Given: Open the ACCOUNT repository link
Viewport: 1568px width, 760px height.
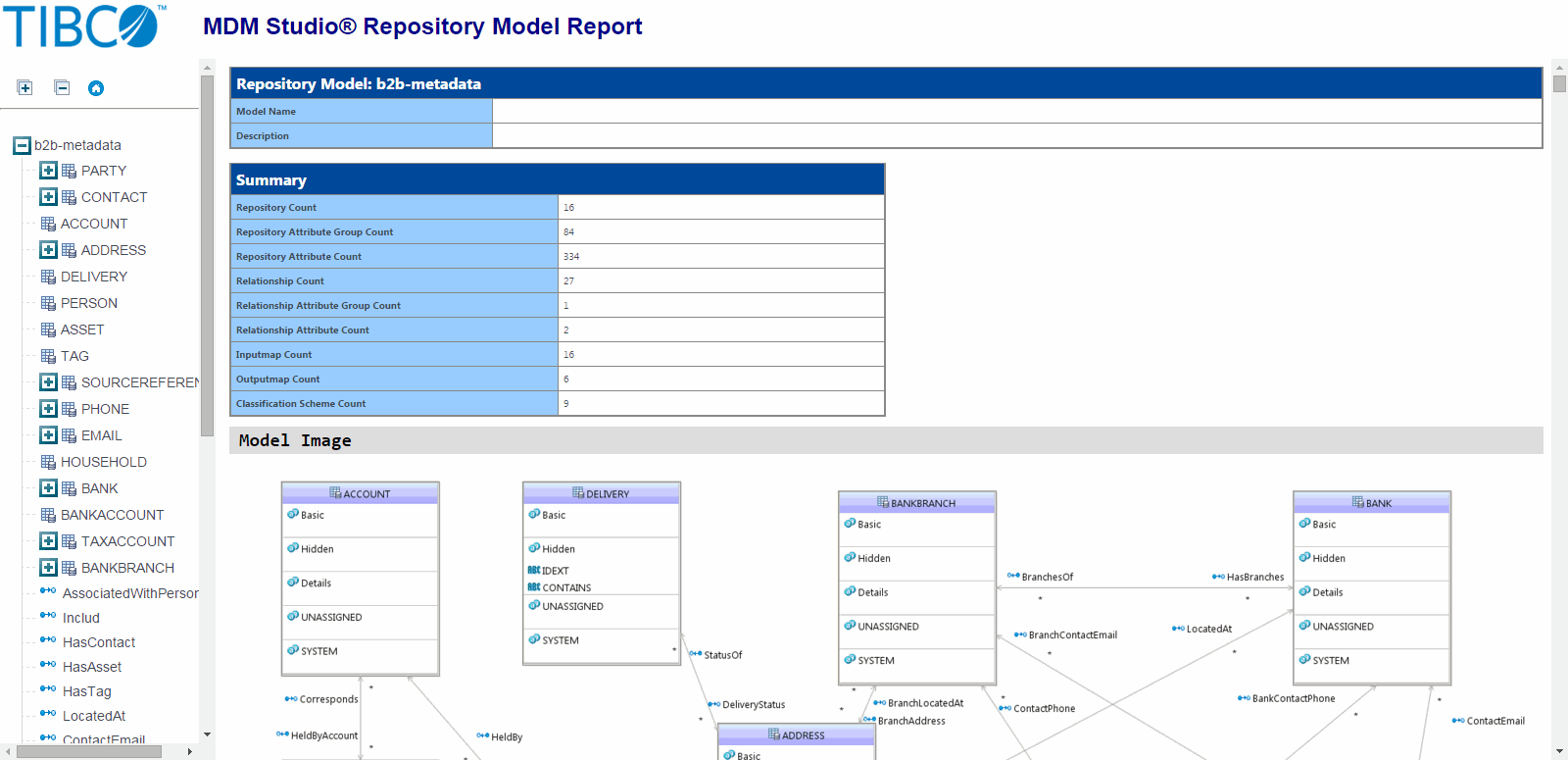Looking at the screenshot, I should (94, 224).
